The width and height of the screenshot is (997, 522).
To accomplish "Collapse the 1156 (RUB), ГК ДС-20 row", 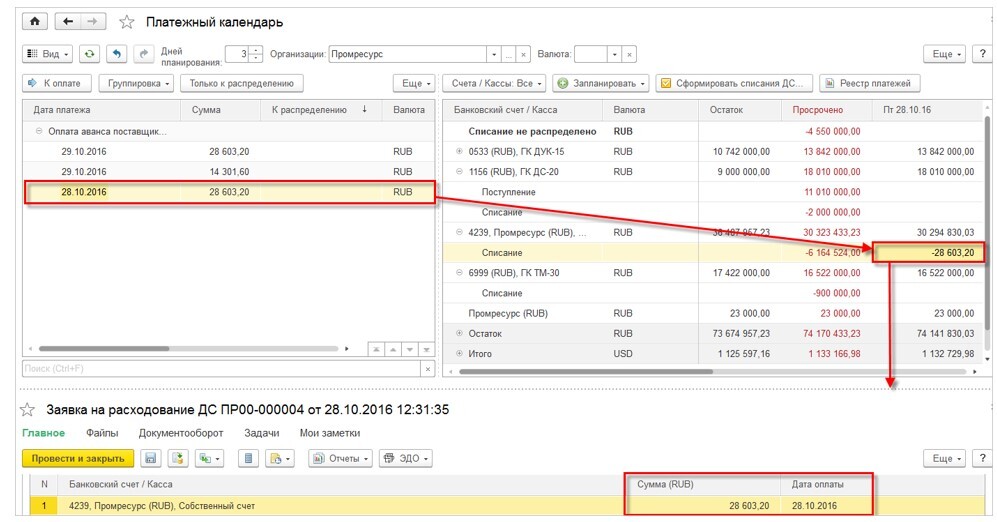I will click(x=459, y=172).
